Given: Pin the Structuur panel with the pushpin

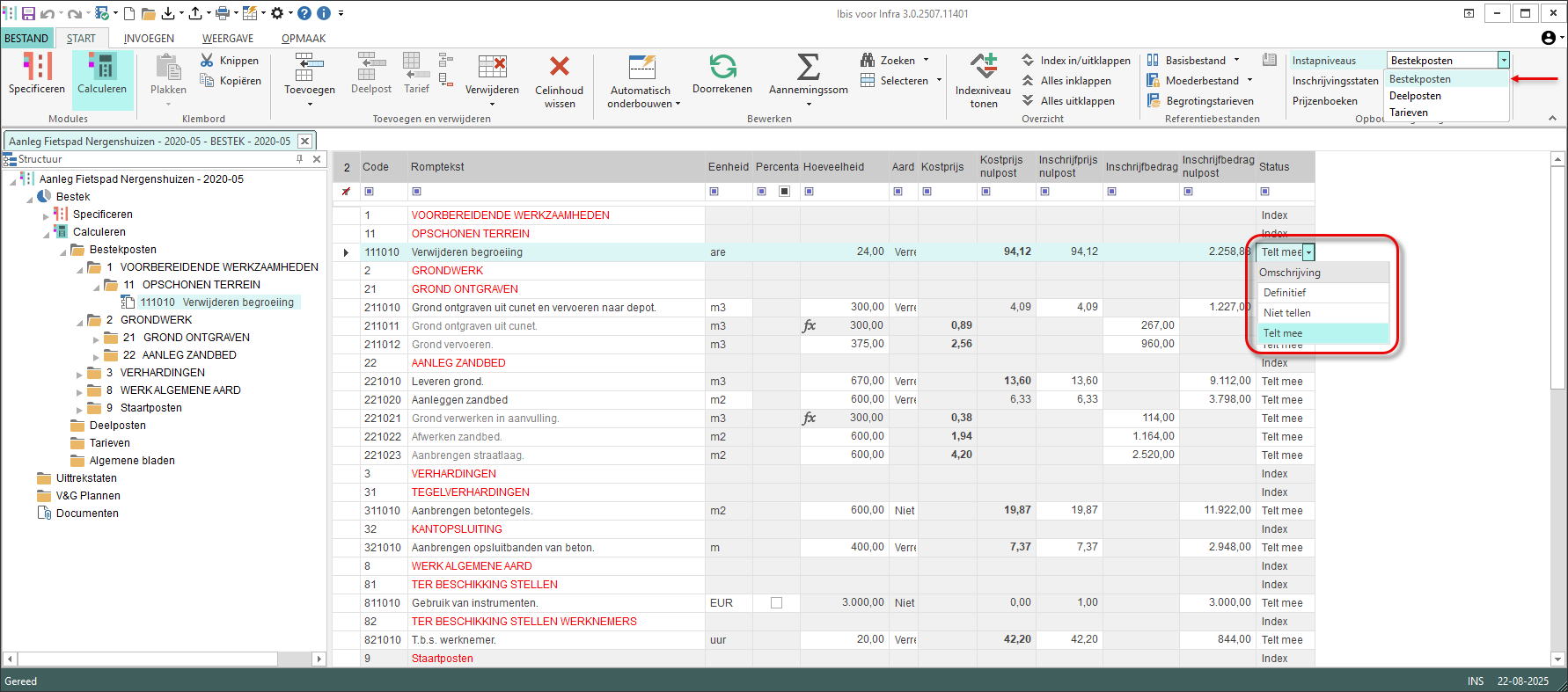Looking at the screenshot, I should [x=300, y=159].
